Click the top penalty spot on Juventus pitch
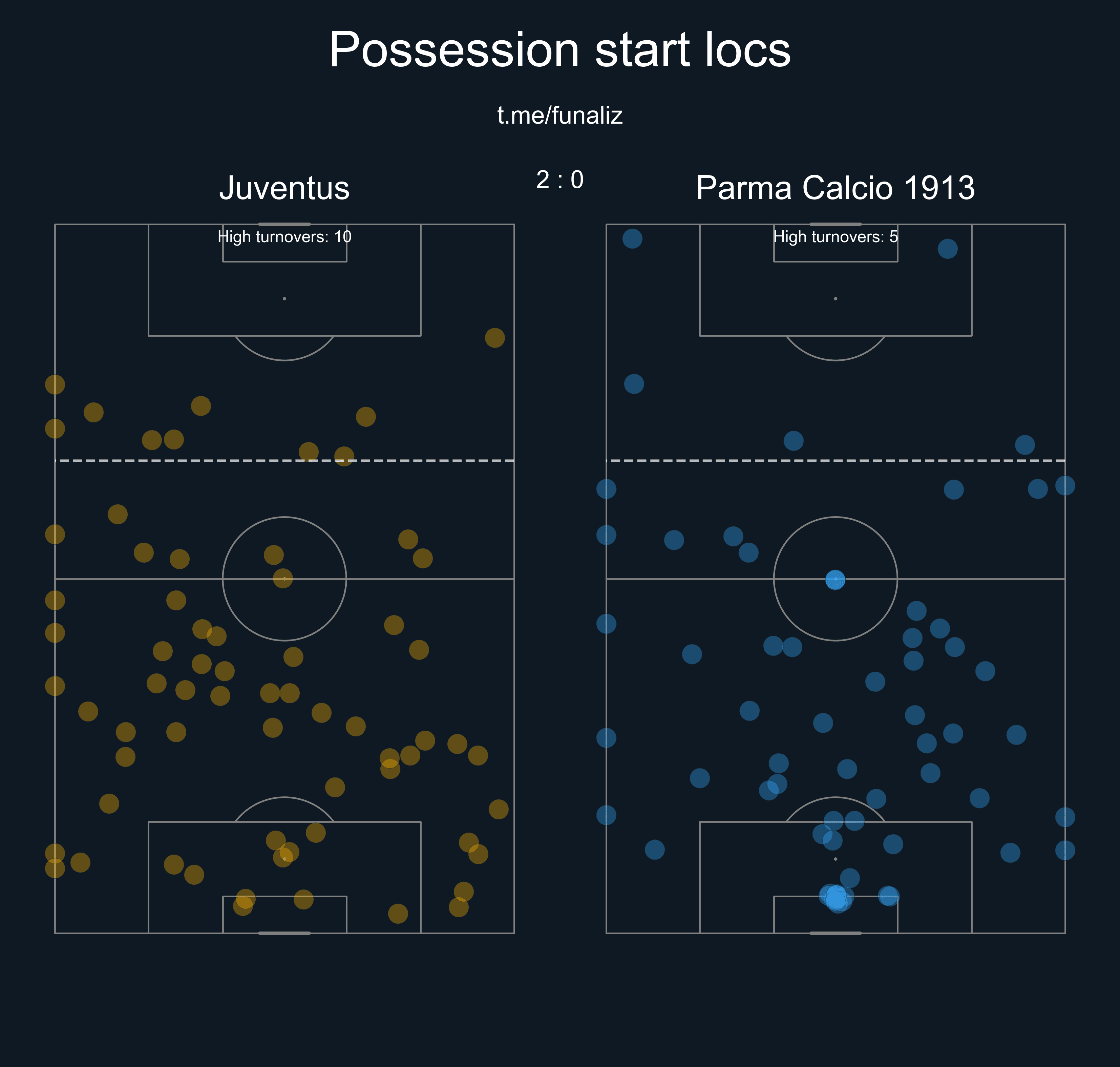Image resolution: width=1120 pixels, height=1067 pixels. click(284, 299)
